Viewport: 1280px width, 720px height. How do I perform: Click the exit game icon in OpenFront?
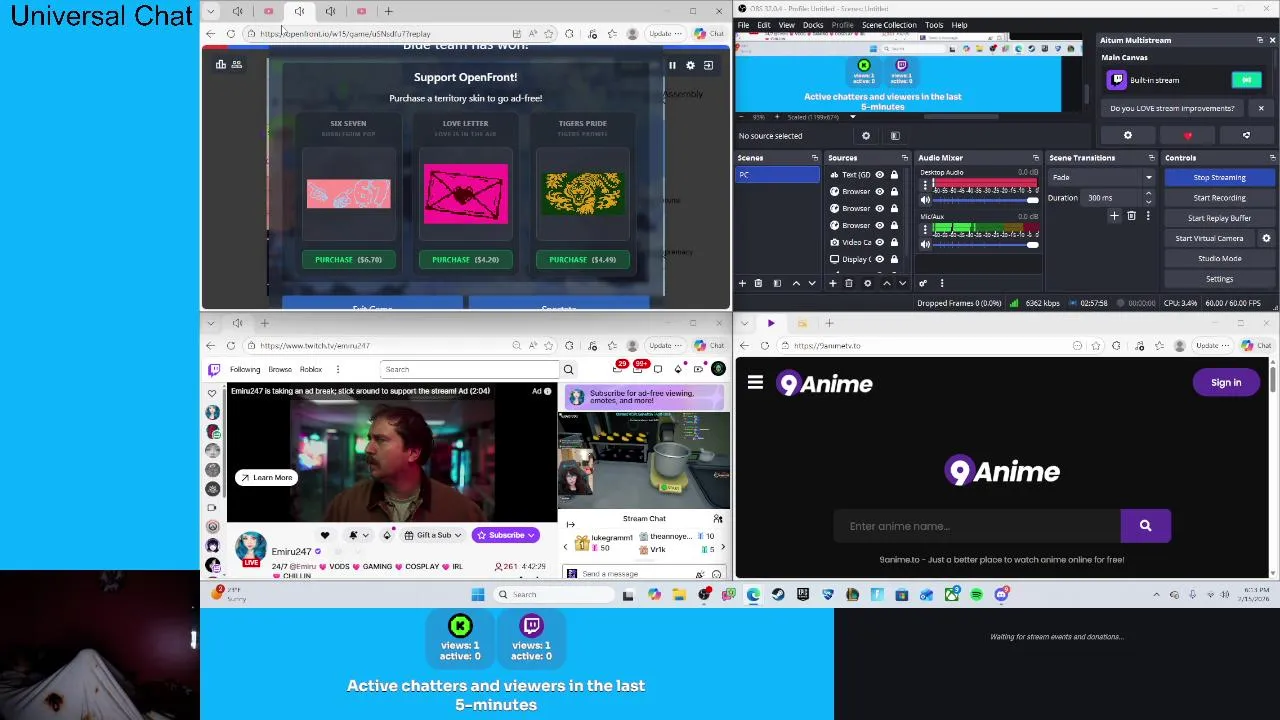click(708, 65)
